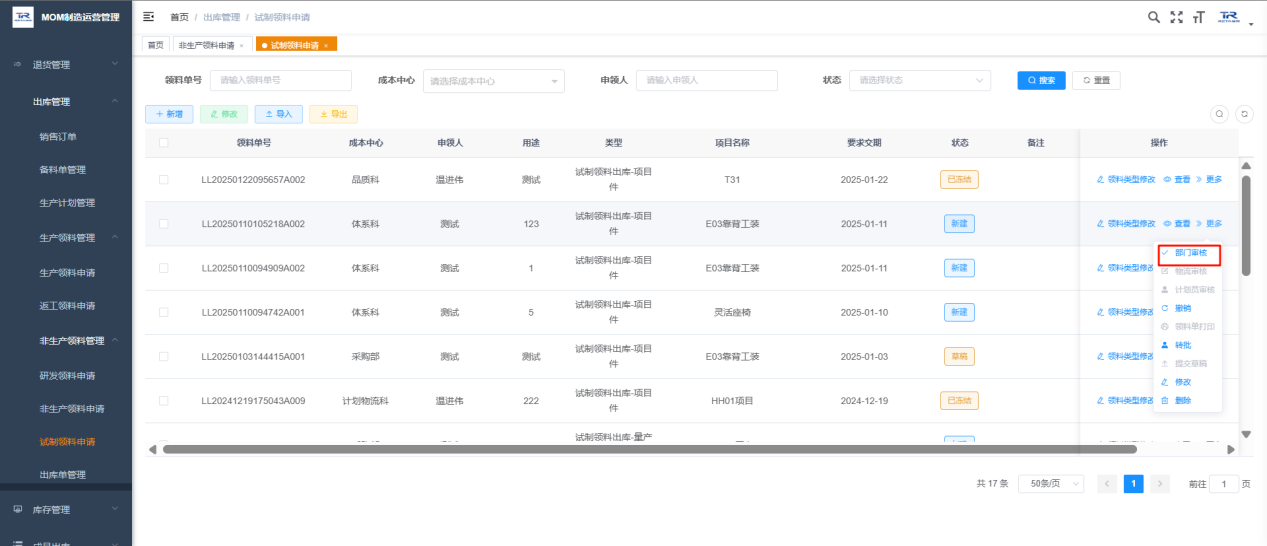Tick checkbox for LL20241219175043A009

163,400
